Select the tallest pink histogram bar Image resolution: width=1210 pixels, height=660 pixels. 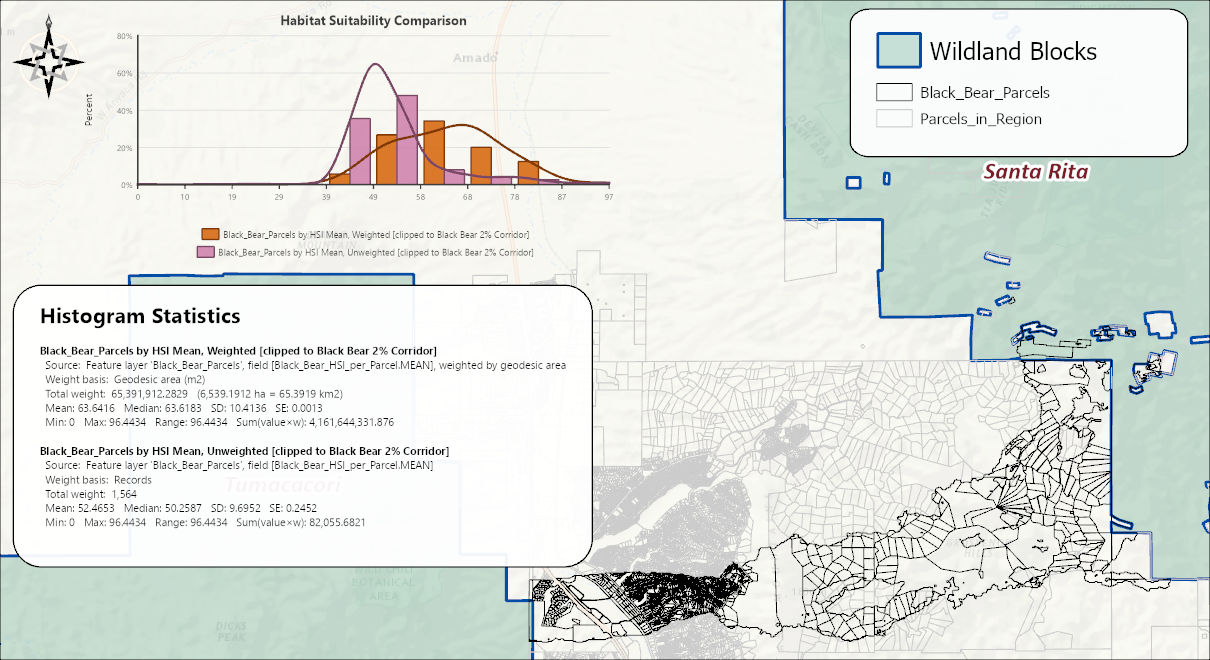click(406, 140)
